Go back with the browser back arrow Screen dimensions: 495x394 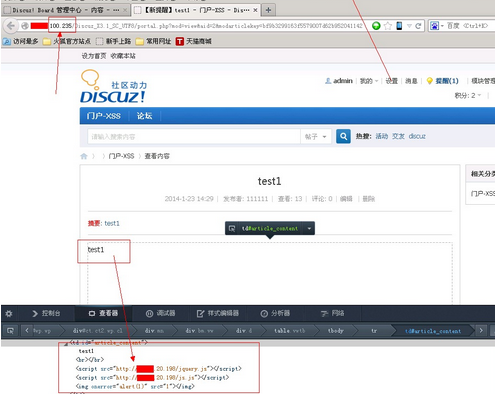pos(11,26)
